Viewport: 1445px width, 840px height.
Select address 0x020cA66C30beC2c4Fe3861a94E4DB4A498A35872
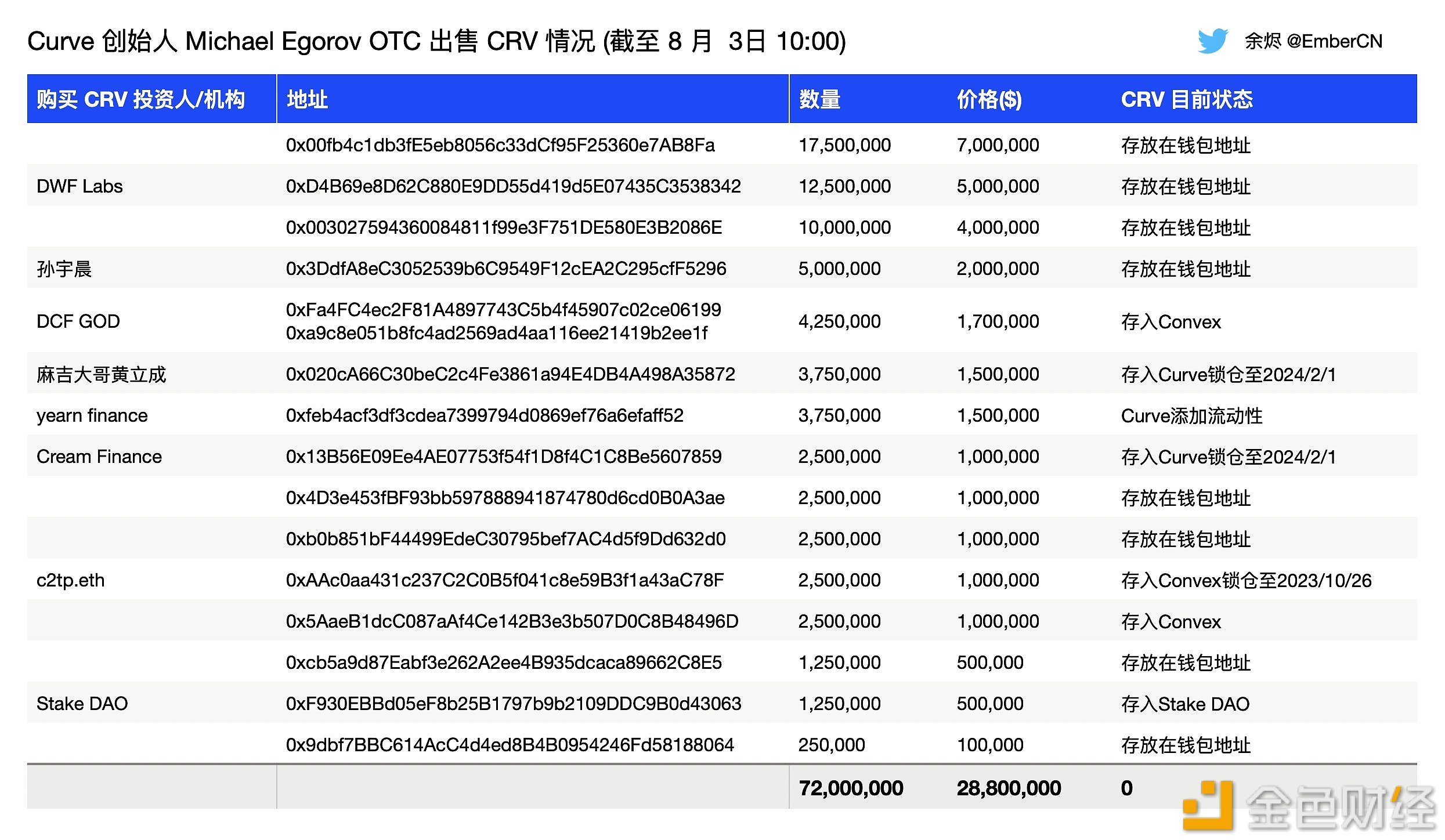pos(511,374)
